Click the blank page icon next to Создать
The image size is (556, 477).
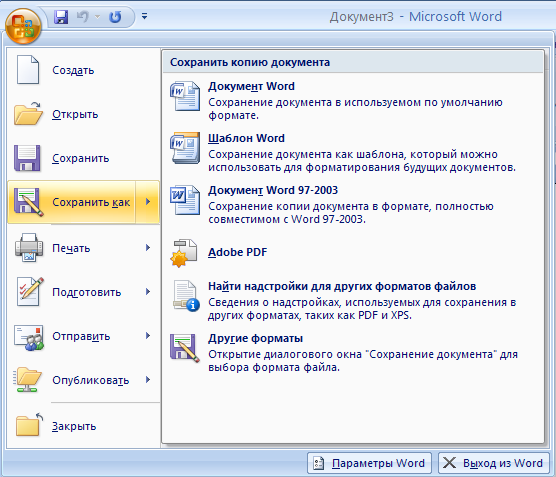click(28, 70)
